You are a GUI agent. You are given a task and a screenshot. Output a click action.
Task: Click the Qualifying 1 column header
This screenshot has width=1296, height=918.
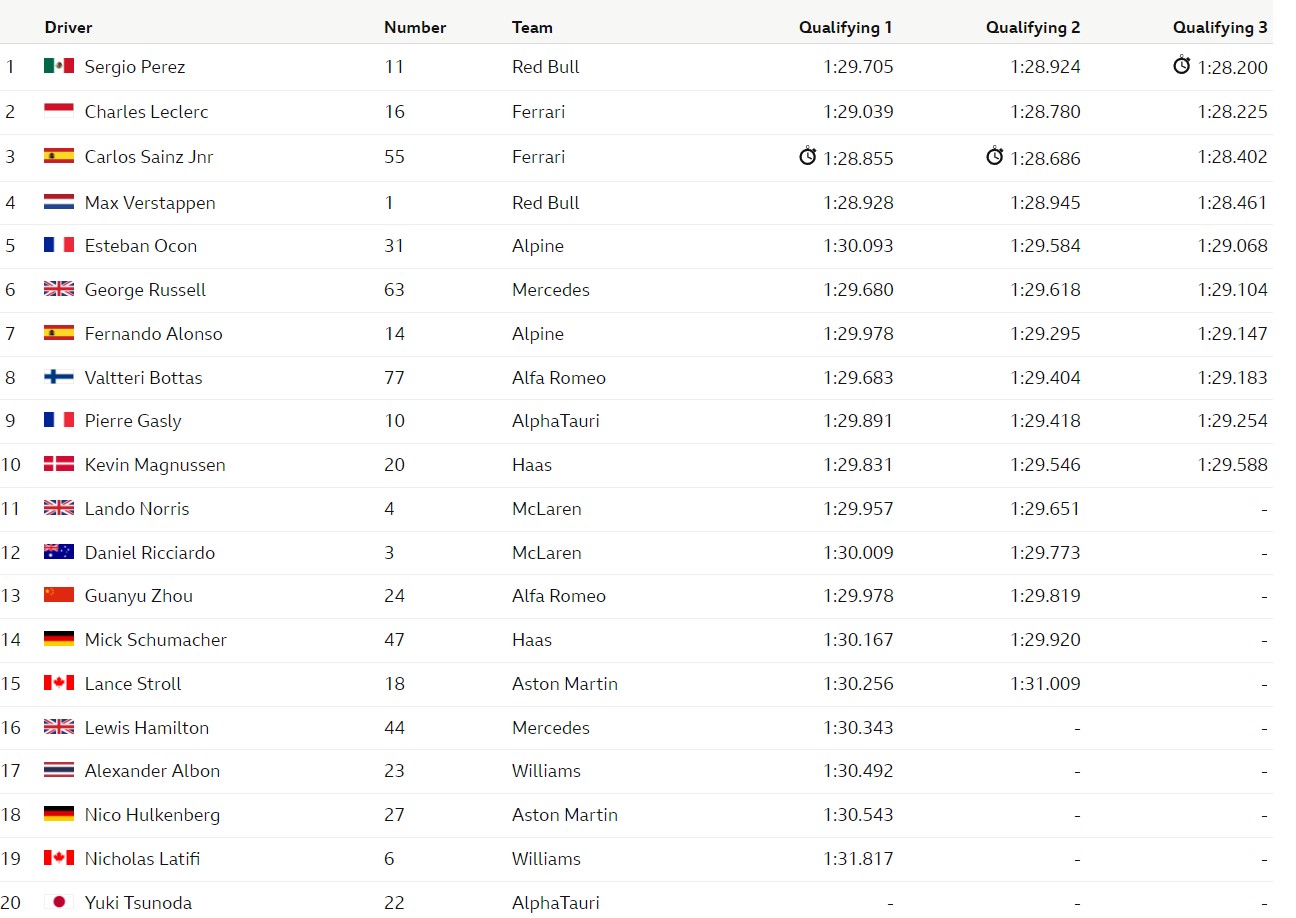click(x=845, y=28)
